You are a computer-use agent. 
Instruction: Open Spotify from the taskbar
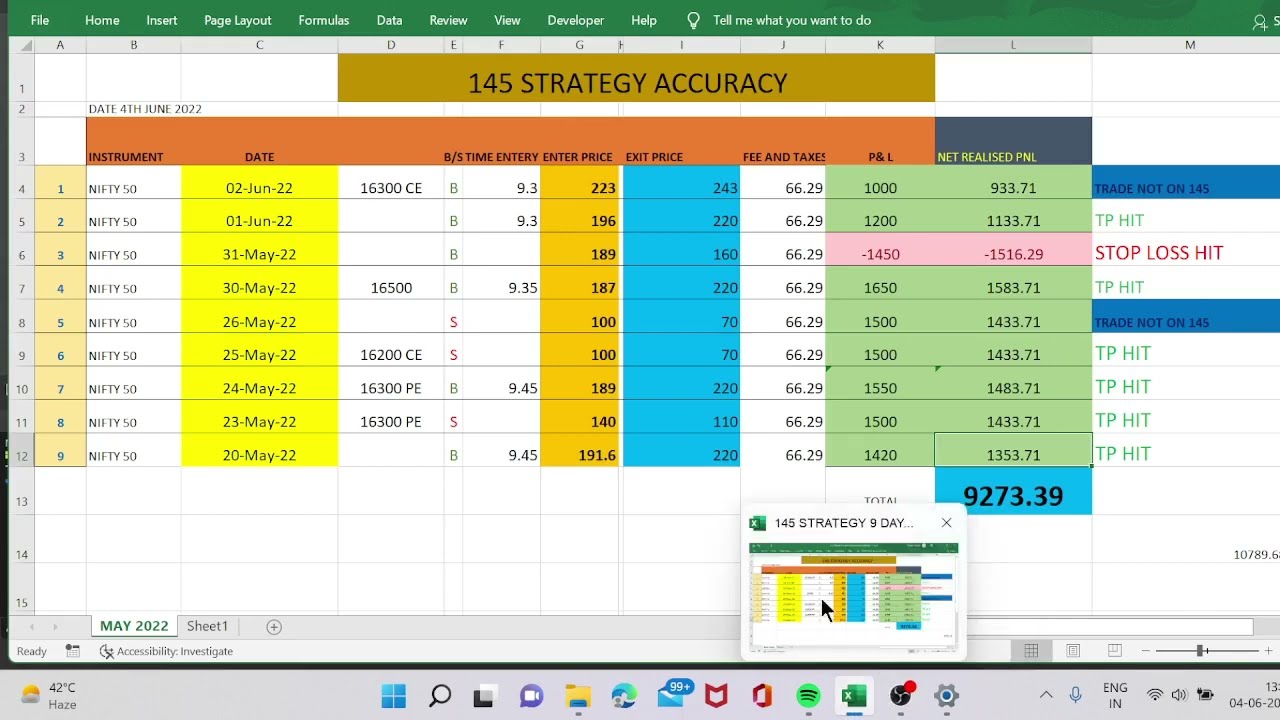point(808,695)
